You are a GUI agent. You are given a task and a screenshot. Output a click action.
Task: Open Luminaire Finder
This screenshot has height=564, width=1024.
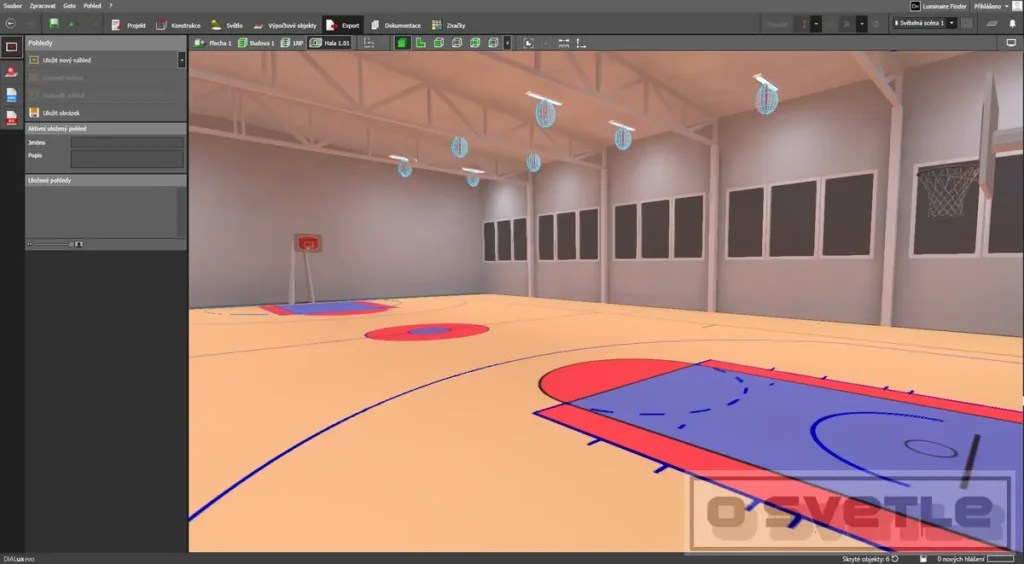click(x=938, y=6)
